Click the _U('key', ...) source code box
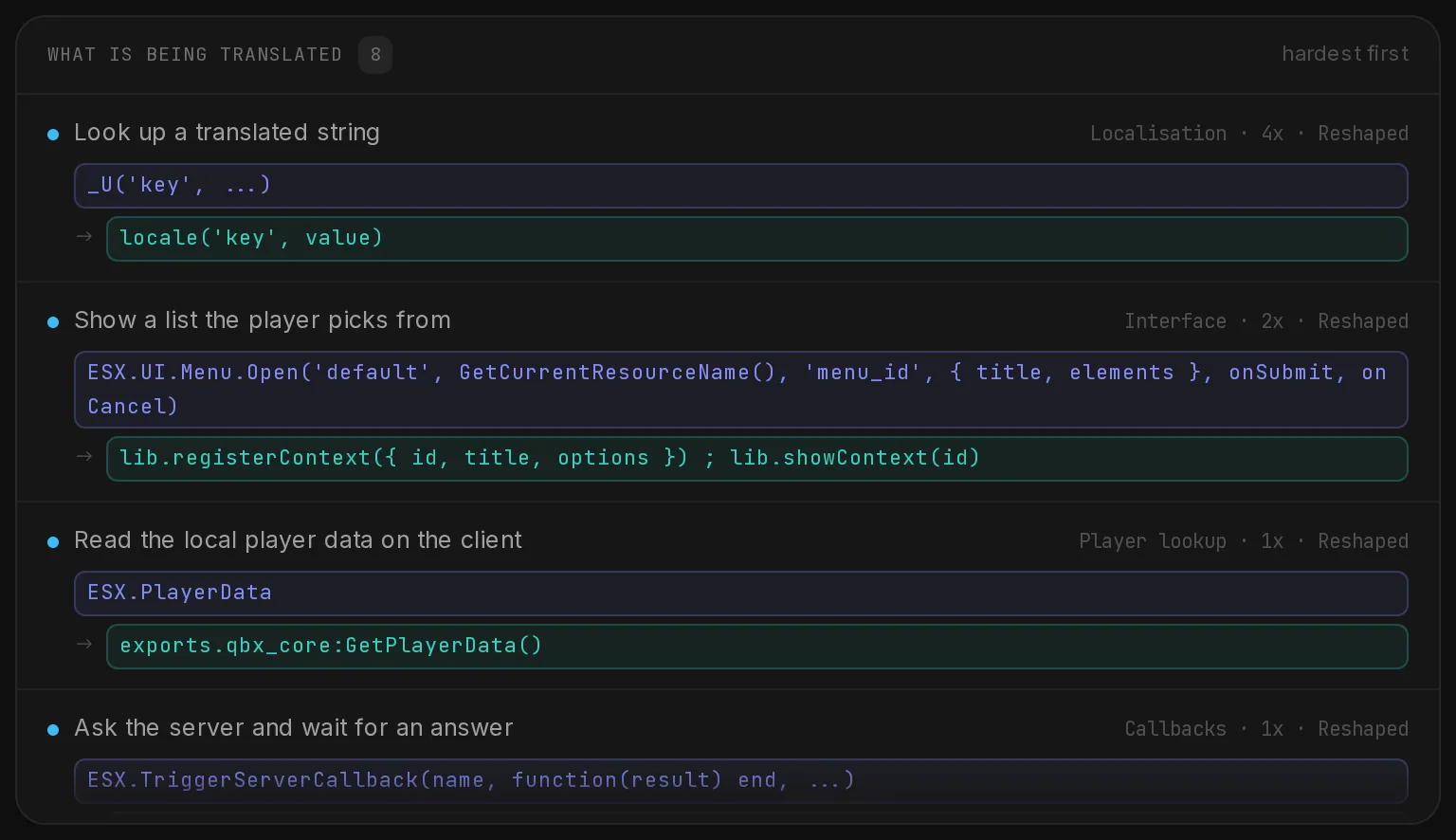 click(741, 186)
